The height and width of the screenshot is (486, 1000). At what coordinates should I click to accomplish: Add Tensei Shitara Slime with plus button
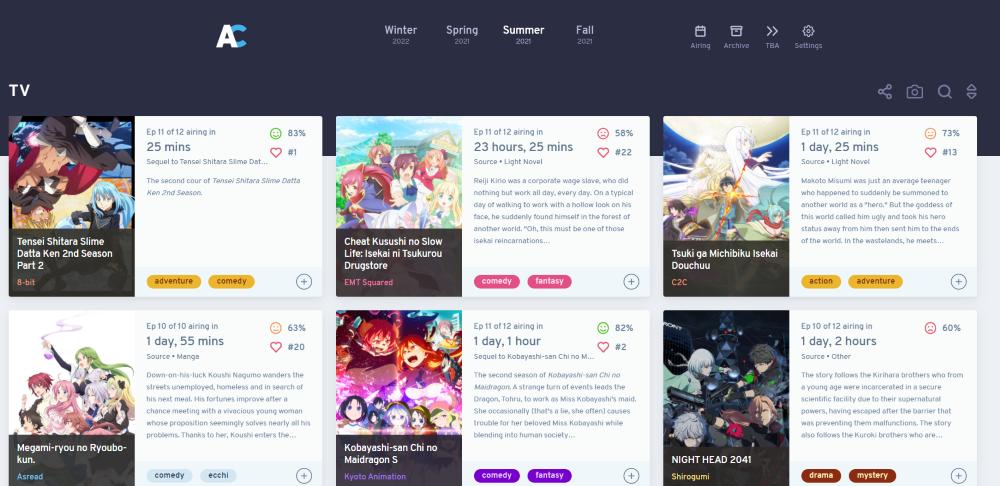[x=304, y=281]
